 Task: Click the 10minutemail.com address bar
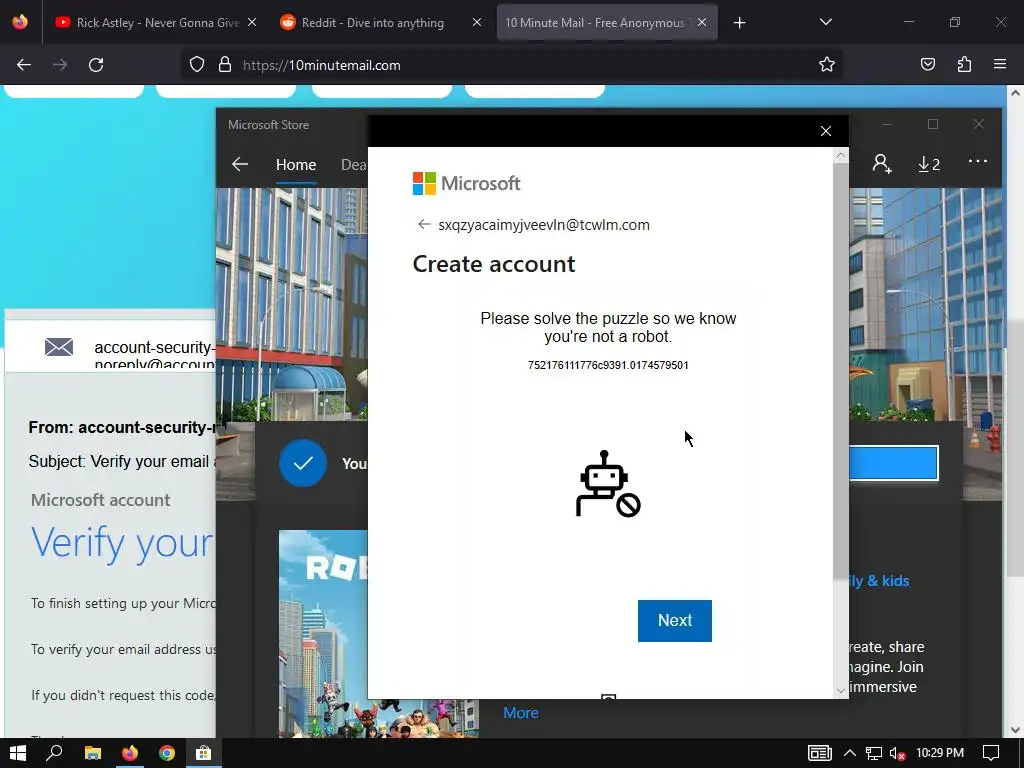(x=511, y=65)
